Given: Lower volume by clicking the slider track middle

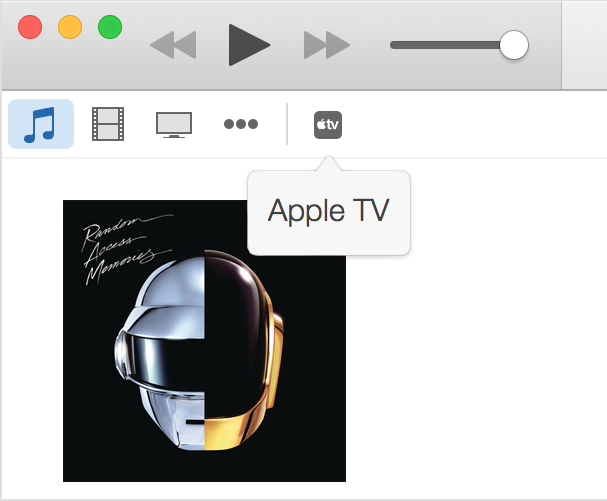Looking at the screenshot, I should tap(445, 45).
